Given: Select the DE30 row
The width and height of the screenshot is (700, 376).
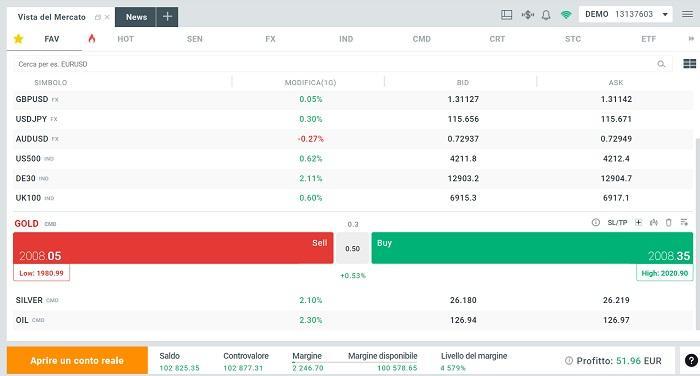Looking at the screenshot, I should pyautogui.click(x=353, y=178).
